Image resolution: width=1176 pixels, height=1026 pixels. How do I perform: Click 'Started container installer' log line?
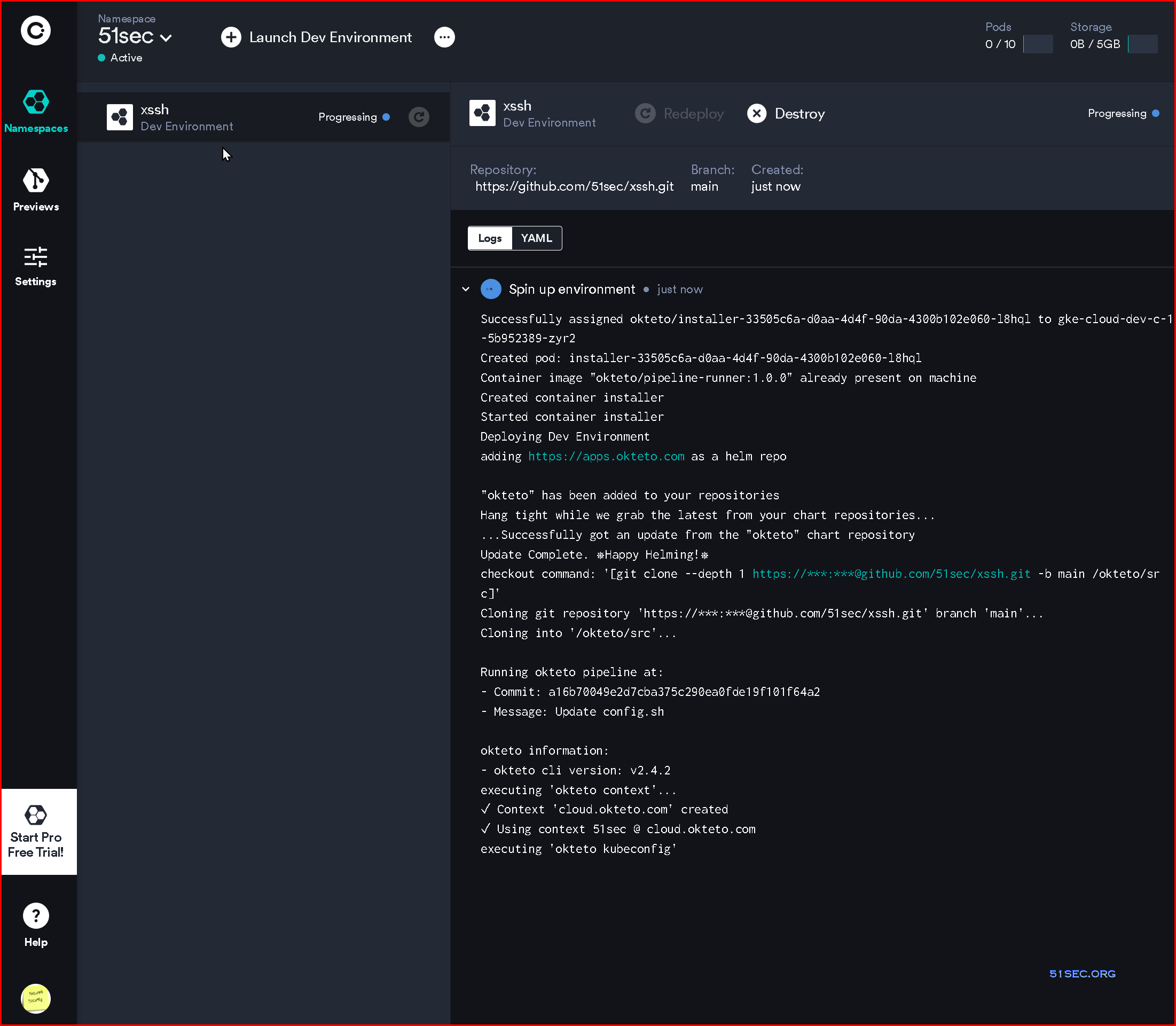(572, 417)
